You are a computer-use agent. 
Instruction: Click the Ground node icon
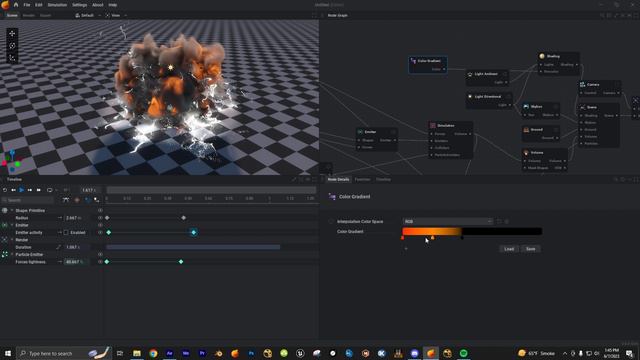pyautogui.click(x=526, y=130)
